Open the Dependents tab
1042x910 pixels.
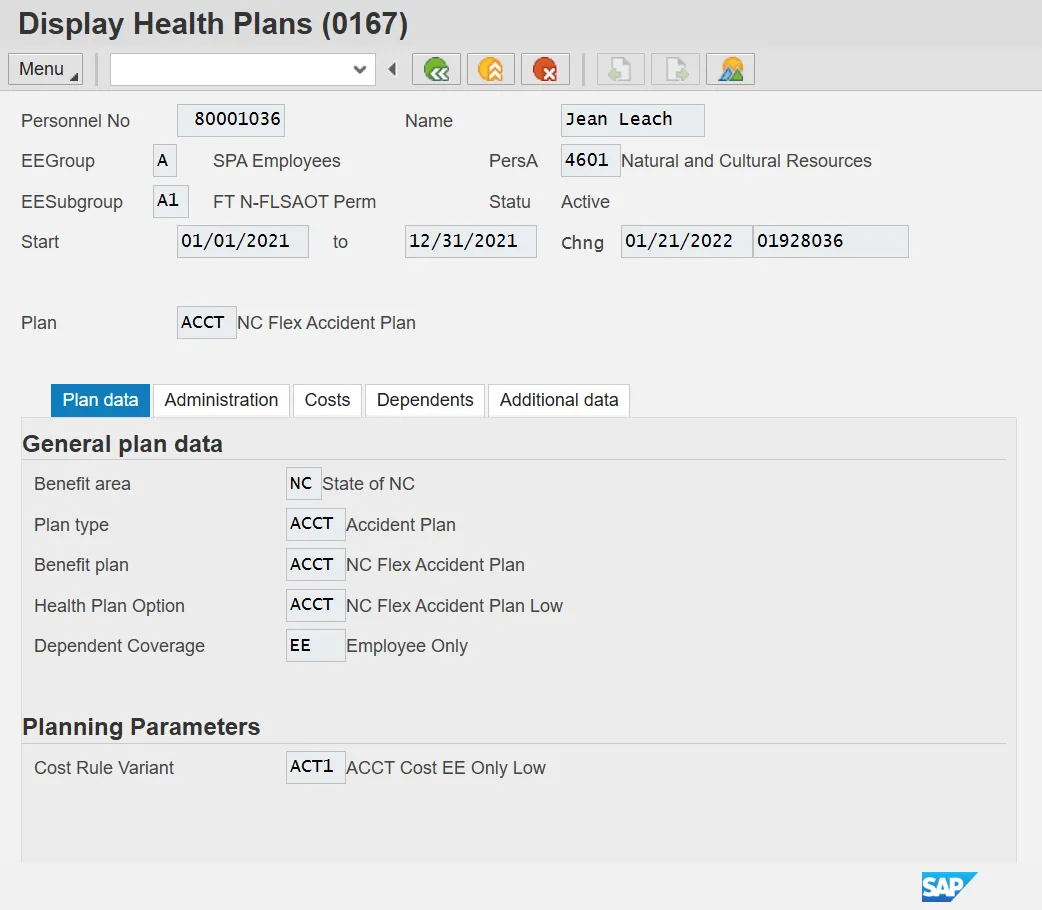tap(425, 400)
